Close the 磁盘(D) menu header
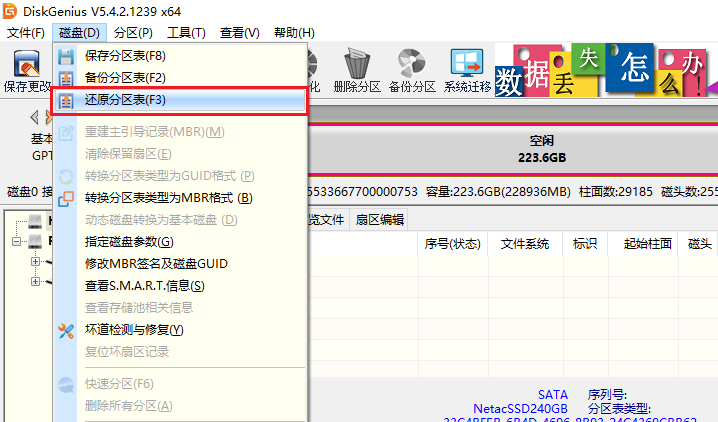Image resolution: width=718 pixels, height=422 pixels. pyautogui.click(x=79, y=33)
